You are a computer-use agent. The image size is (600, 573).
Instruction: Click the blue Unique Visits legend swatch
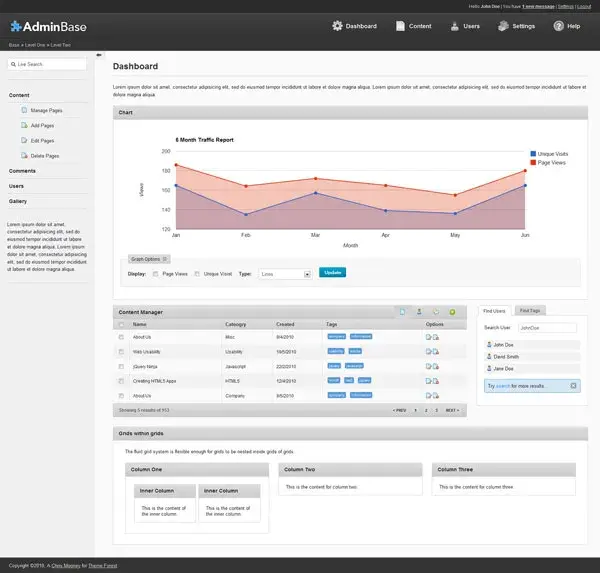(533, 153)
